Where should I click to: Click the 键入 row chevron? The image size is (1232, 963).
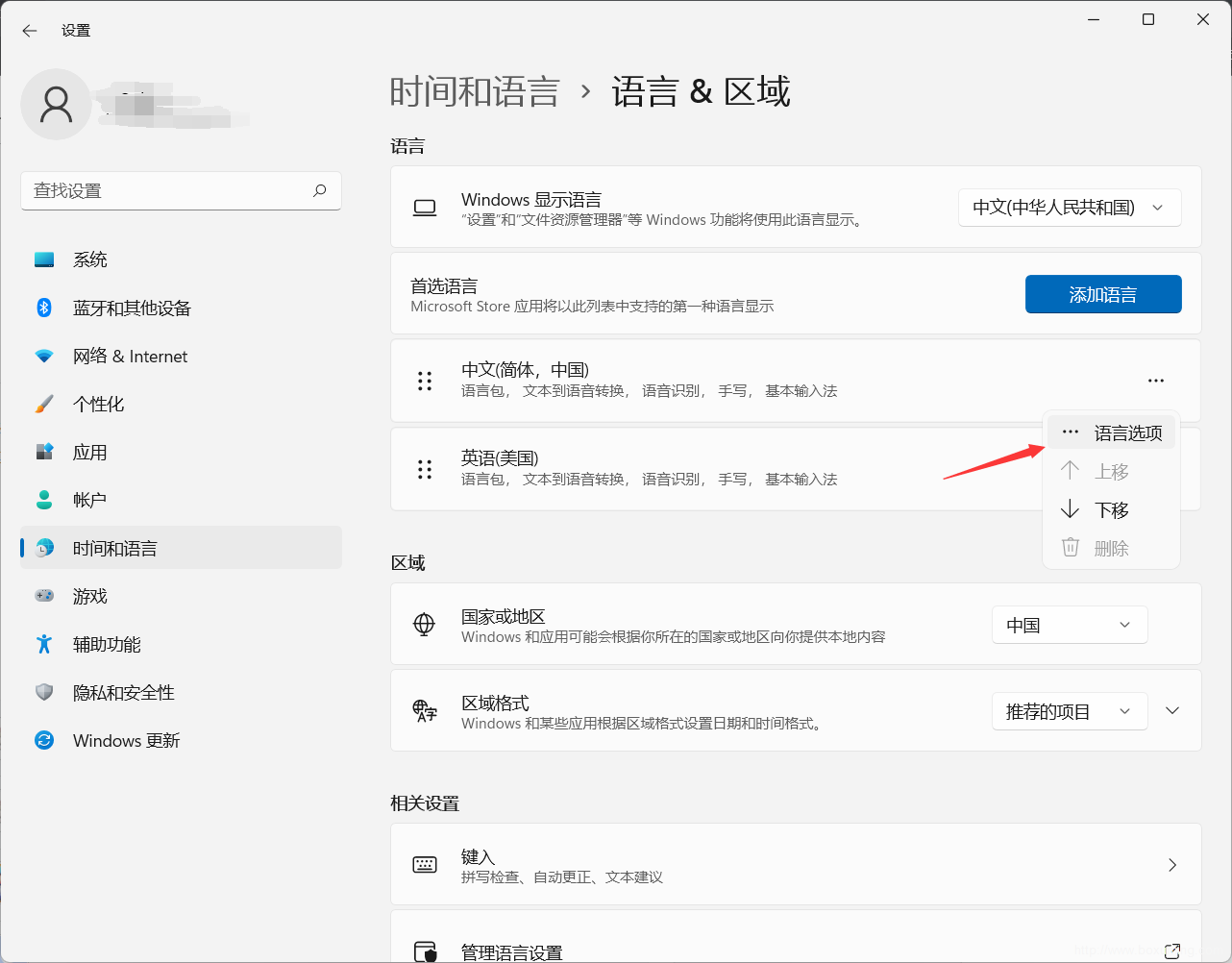click(x=1172, y=865)
